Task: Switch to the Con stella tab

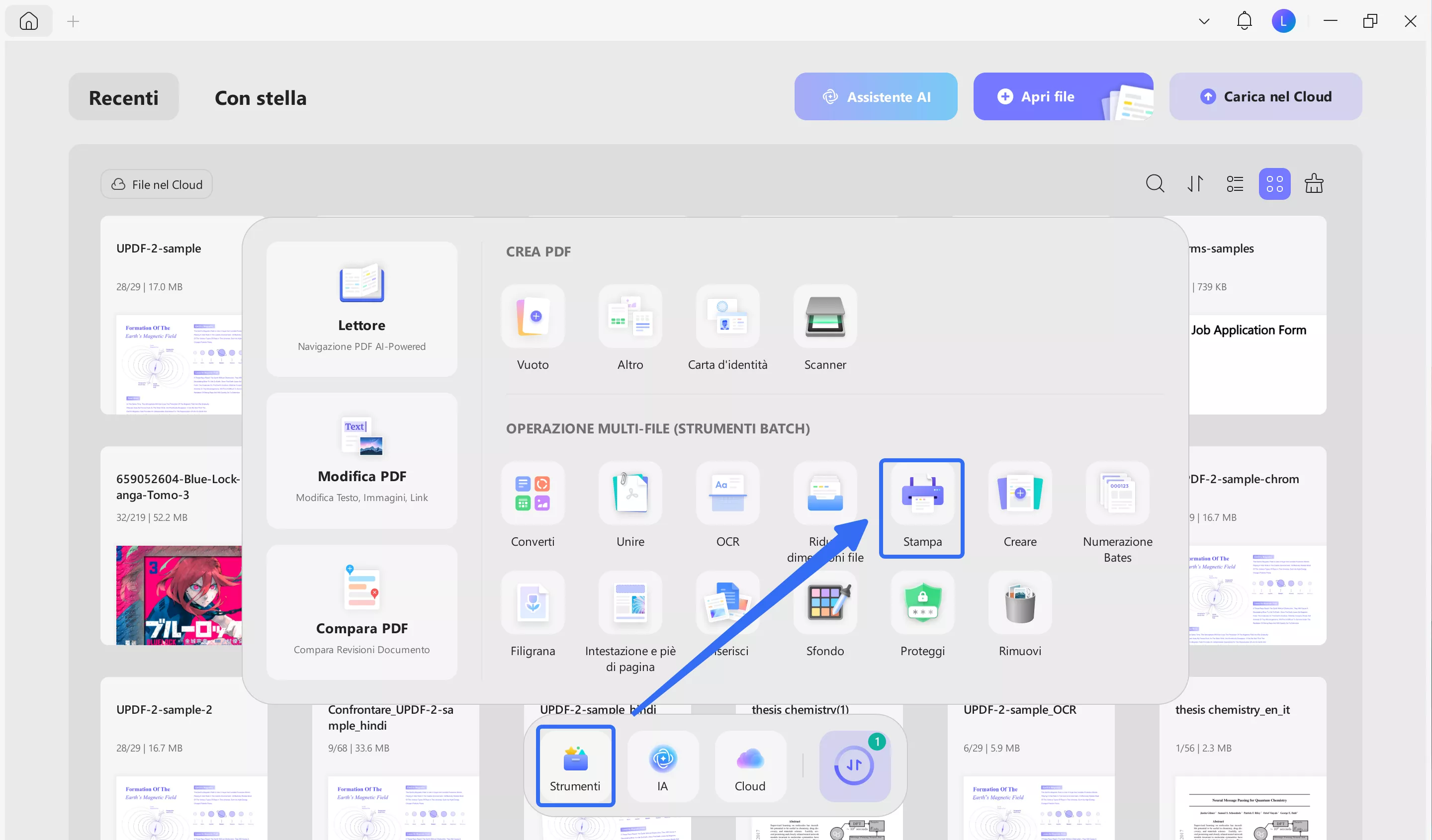Action: tap(260, 98)
